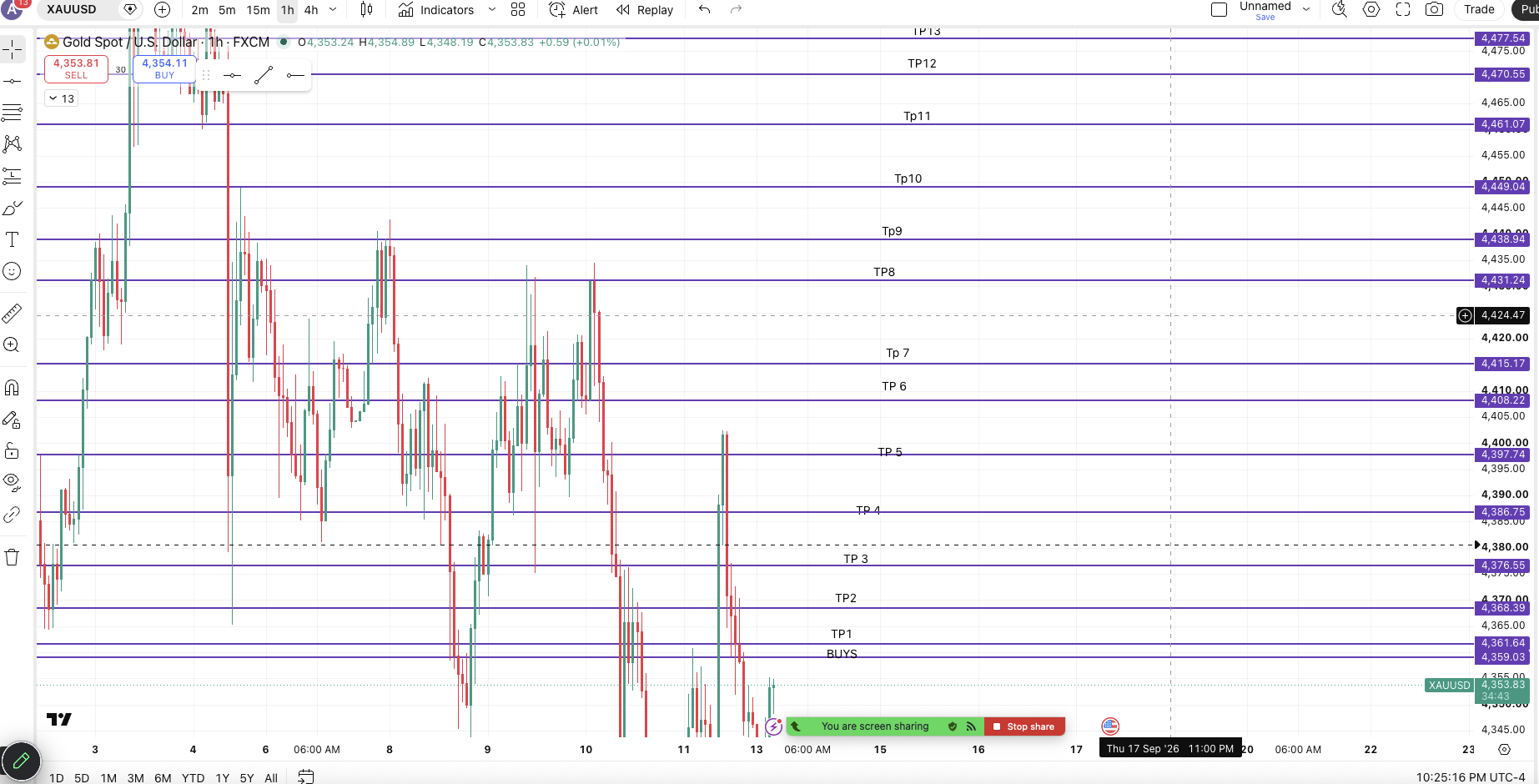This screenshot has height=784, width=1539.
Task: Select the 5m timeframe
Action: (x=227, y=10)
